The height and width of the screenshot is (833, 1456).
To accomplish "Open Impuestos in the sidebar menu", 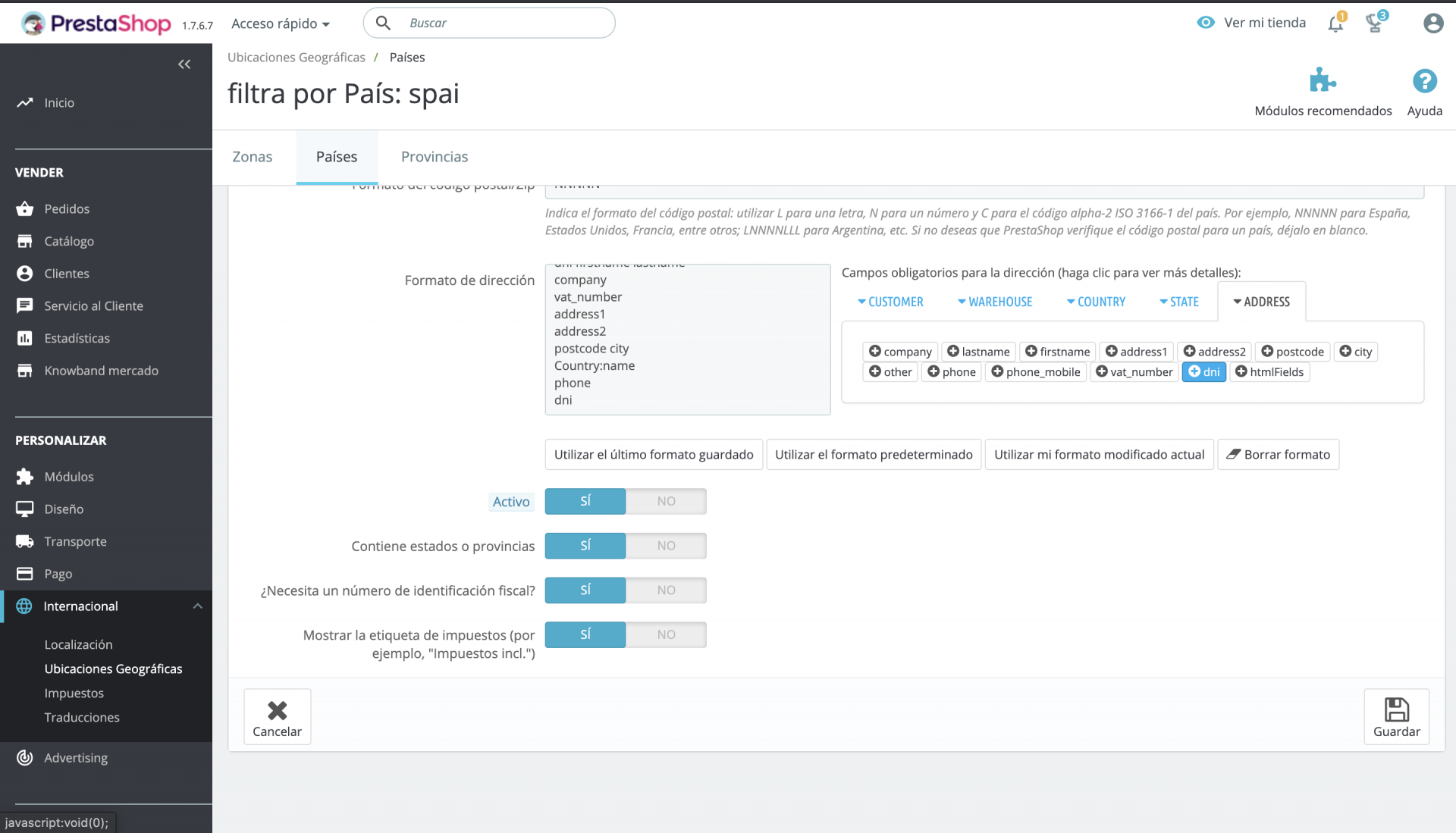I will 74,693.
